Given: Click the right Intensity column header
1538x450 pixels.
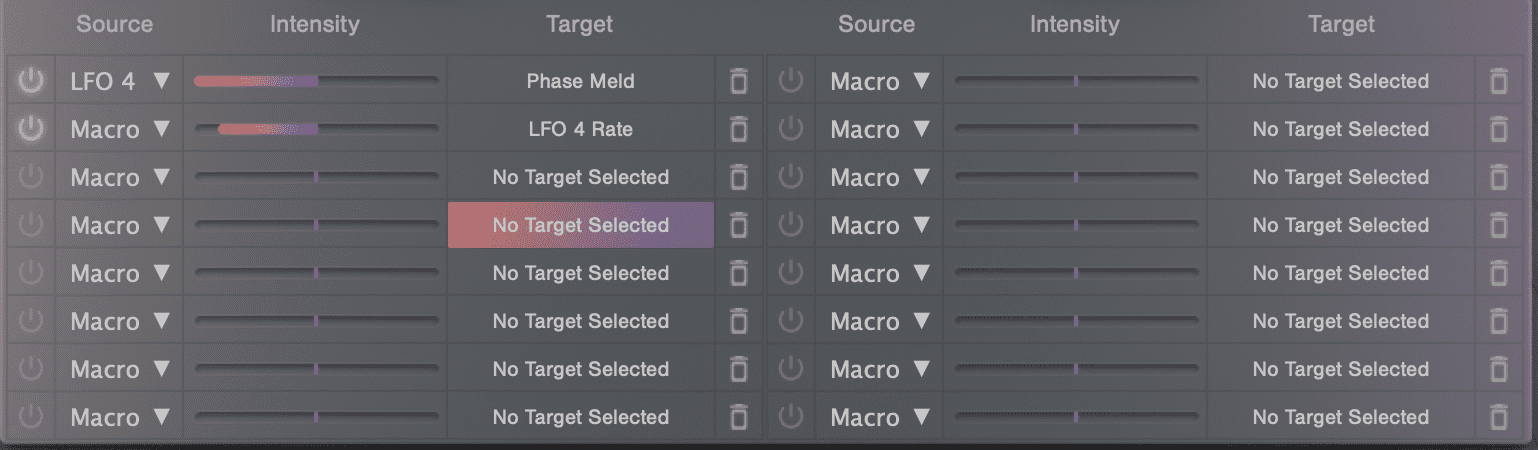Looking at the screenshot, I should click(x=1075, y=24).
